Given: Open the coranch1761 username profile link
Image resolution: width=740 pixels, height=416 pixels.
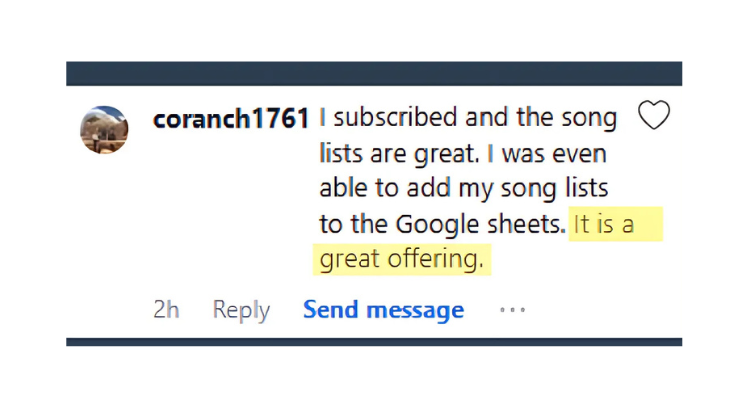Looking at the screenshot, I should click(231, 118).
